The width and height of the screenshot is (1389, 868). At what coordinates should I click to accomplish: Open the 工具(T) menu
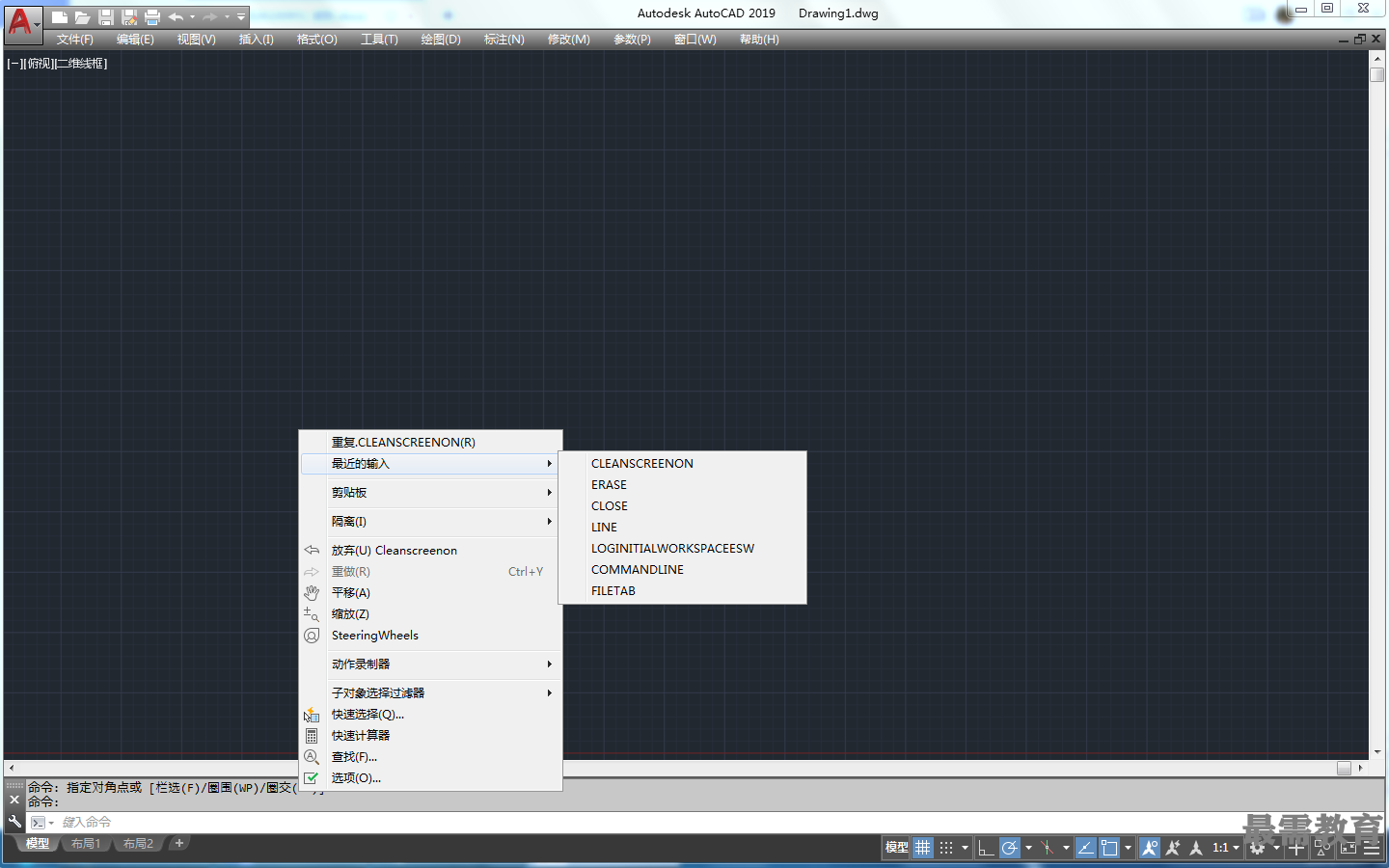point(379,40)
